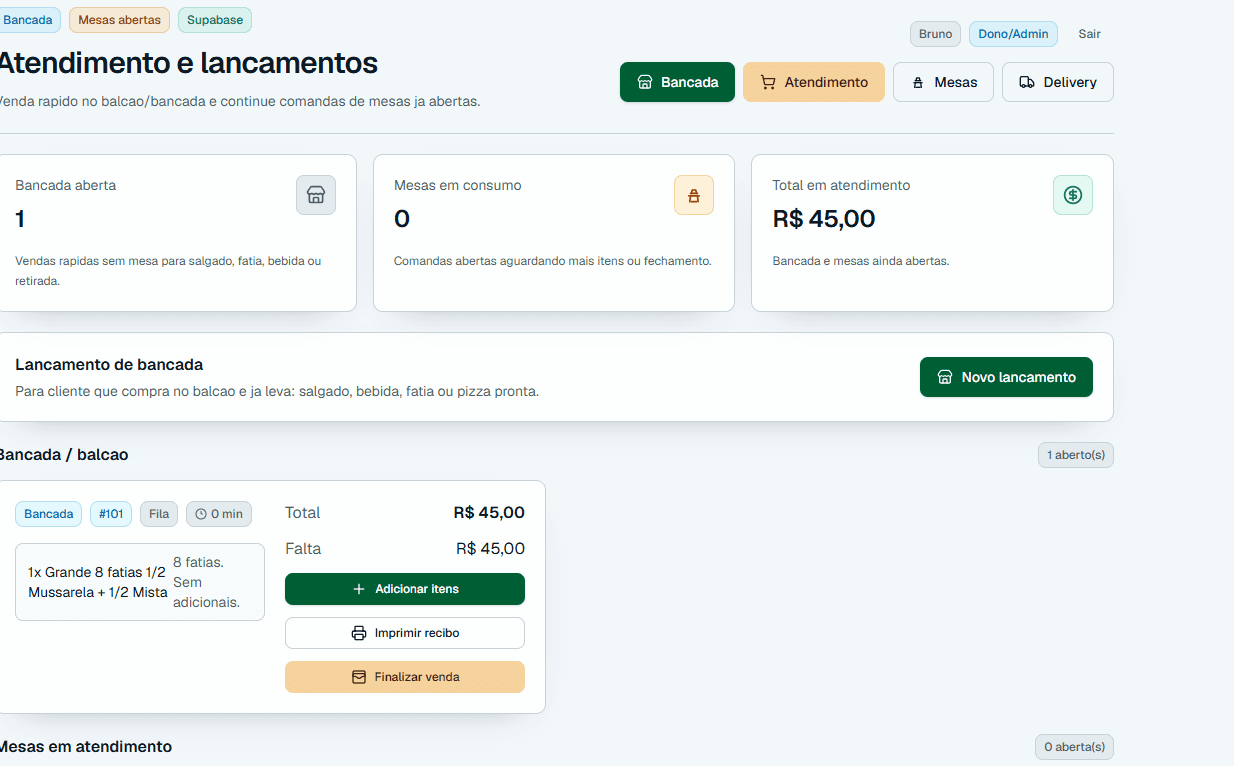Screen dimensions: 1234x766
Task: Click the Supabase tag
Action: pyautogui.click(x=215, y=20)
